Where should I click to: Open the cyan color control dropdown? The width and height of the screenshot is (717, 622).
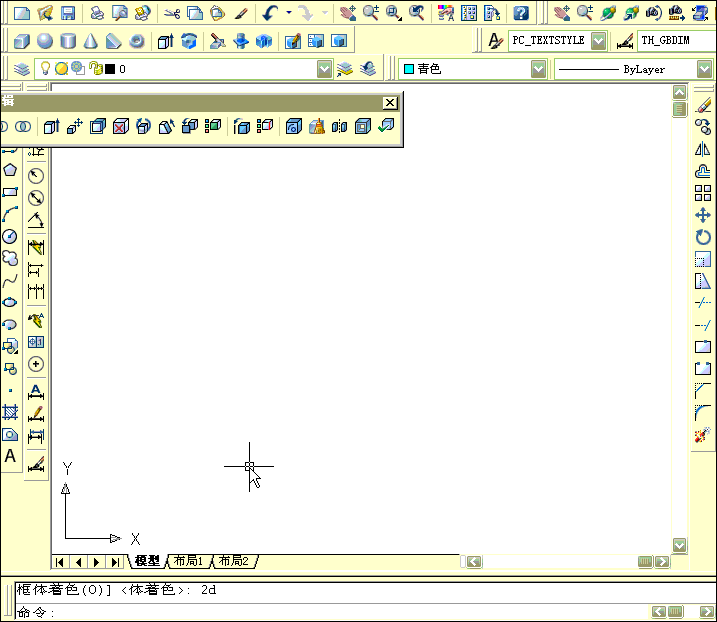539,69
